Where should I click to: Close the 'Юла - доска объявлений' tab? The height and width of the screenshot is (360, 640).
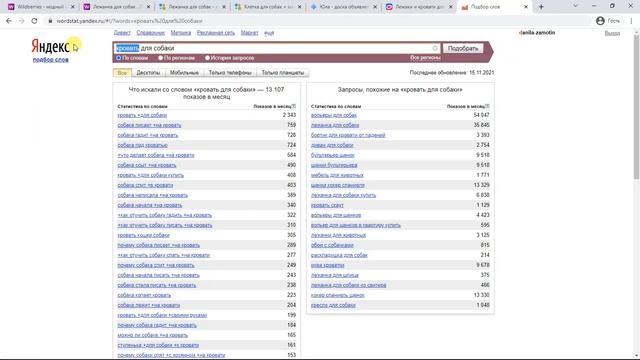tap(375, 7)
